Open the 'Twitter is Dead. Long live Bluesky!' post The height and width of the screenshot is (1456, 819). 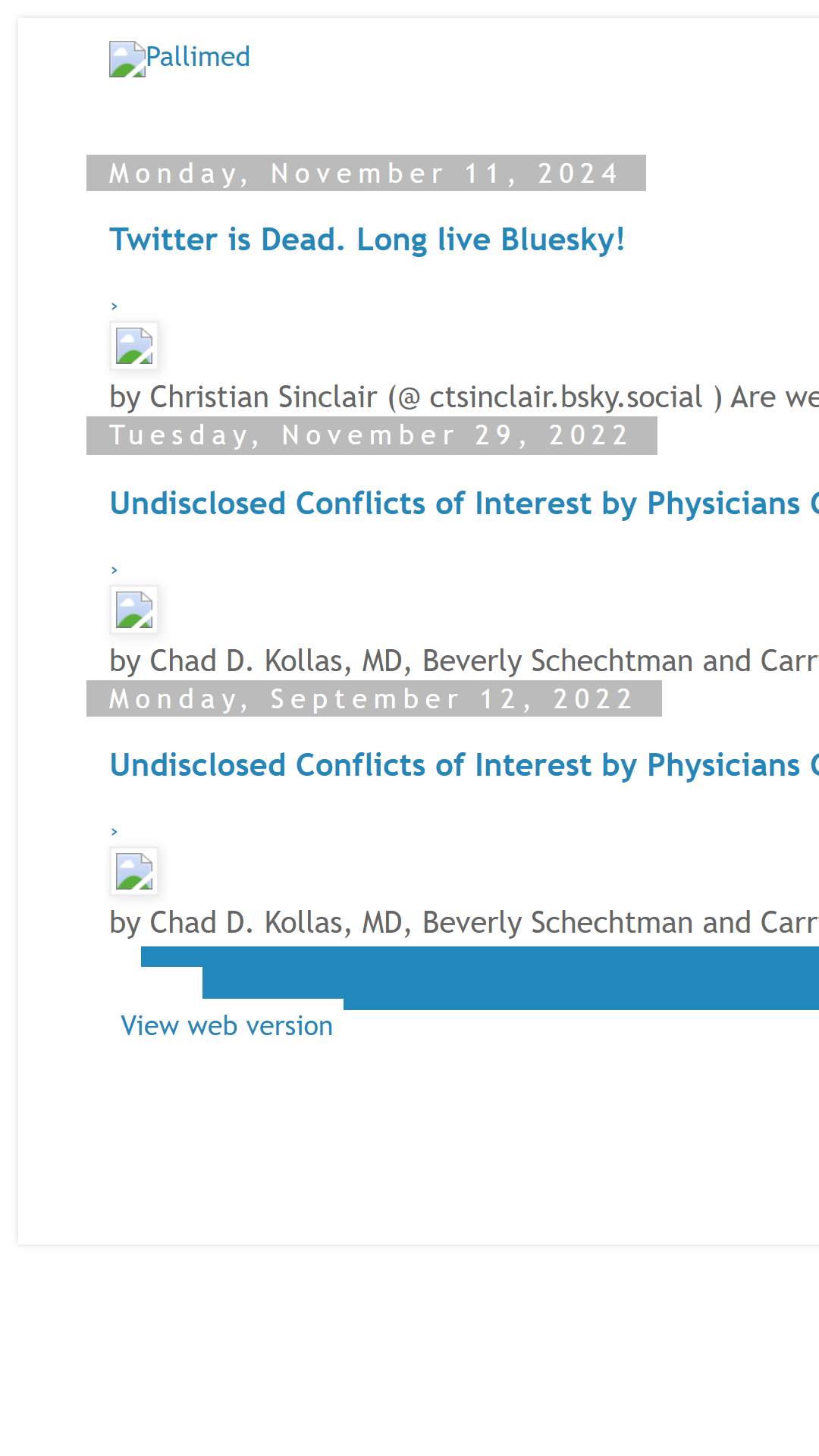(367, 240)
